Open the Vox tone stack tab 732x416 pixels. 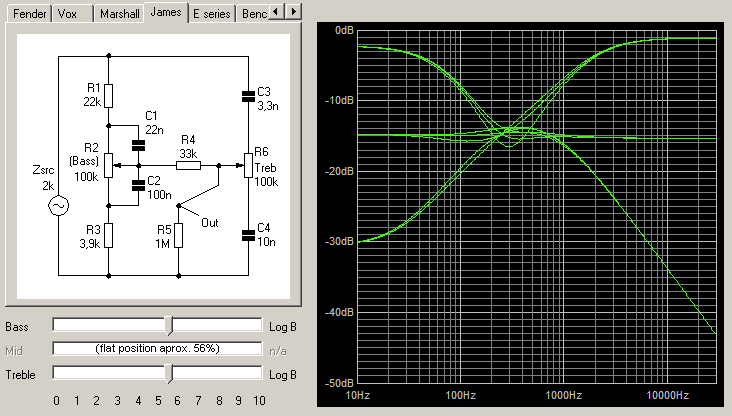tap(68, 14)
